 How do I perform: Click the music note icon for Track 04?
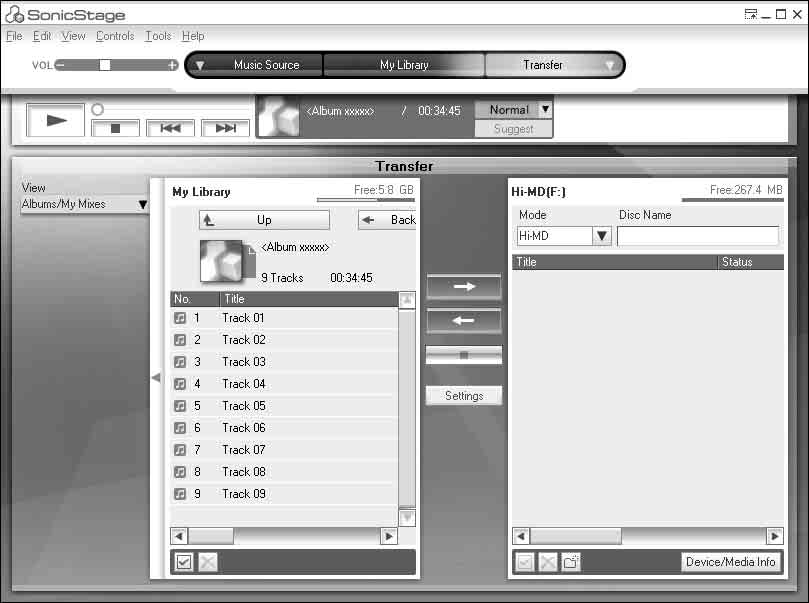[x=180, y=384]
